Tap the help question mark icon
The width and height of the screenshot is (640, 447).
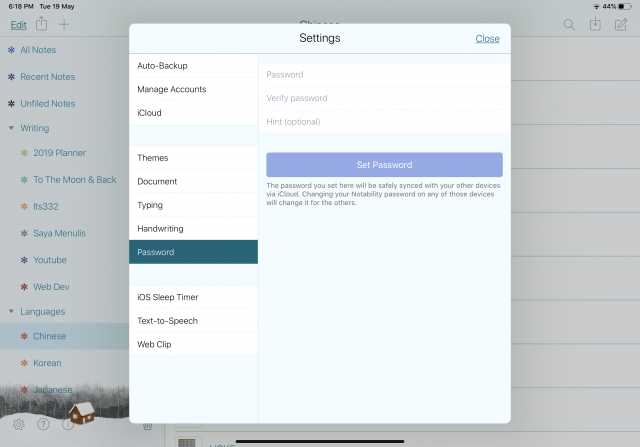[x=43, y=425]
